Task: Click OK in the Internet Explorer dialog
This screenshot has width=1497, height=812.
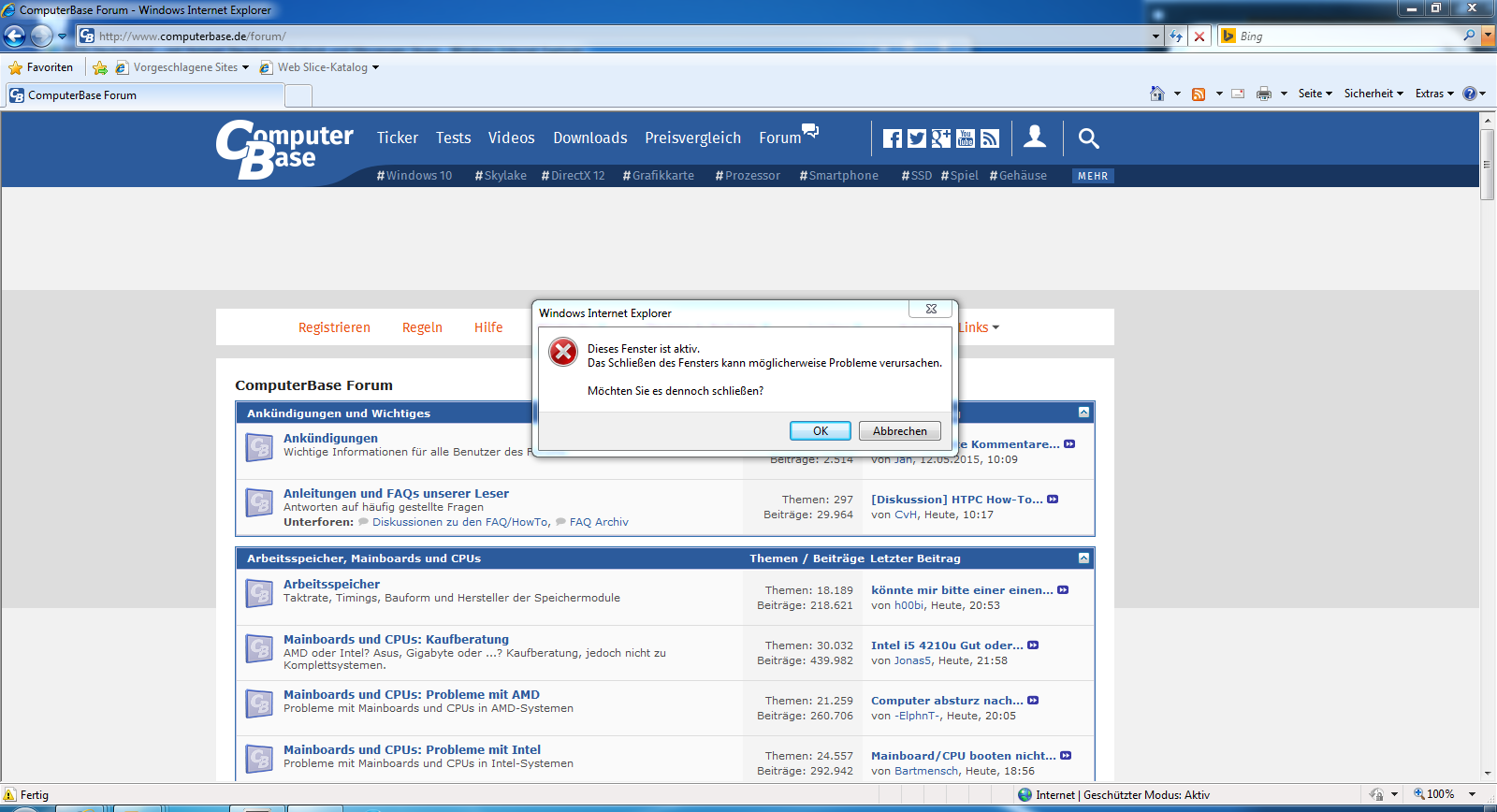Action: click(821, 430)
